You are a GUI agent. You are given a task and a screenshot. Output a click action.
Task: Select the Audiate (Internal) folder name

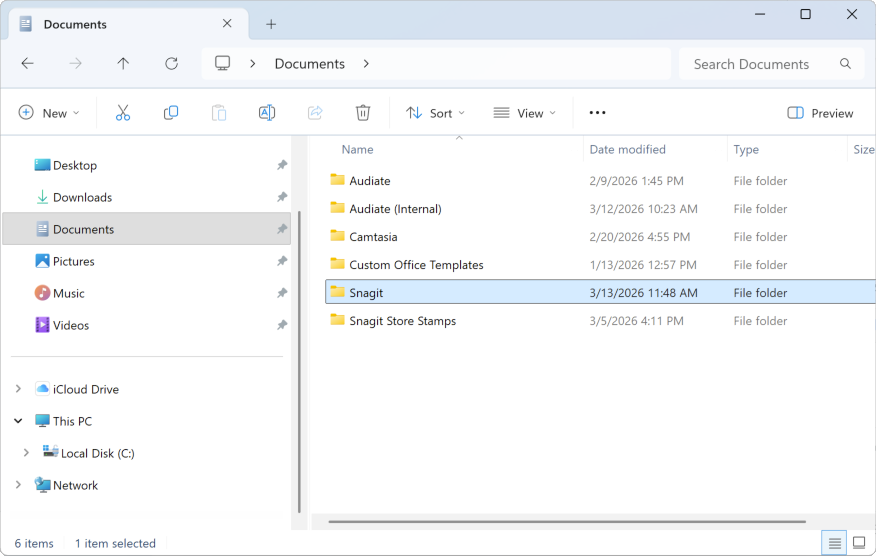(395, 208)
